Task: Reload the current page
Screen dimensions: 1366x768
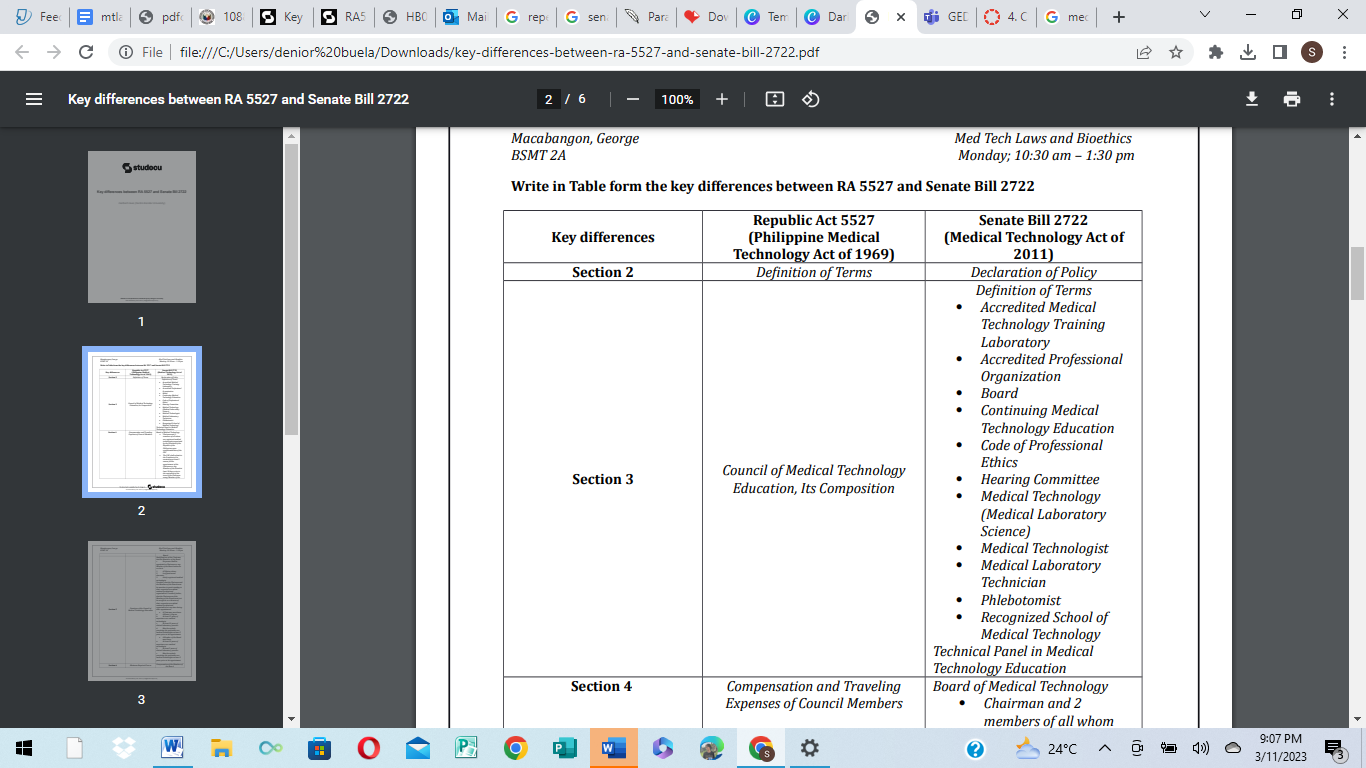Action: [86, 52]
